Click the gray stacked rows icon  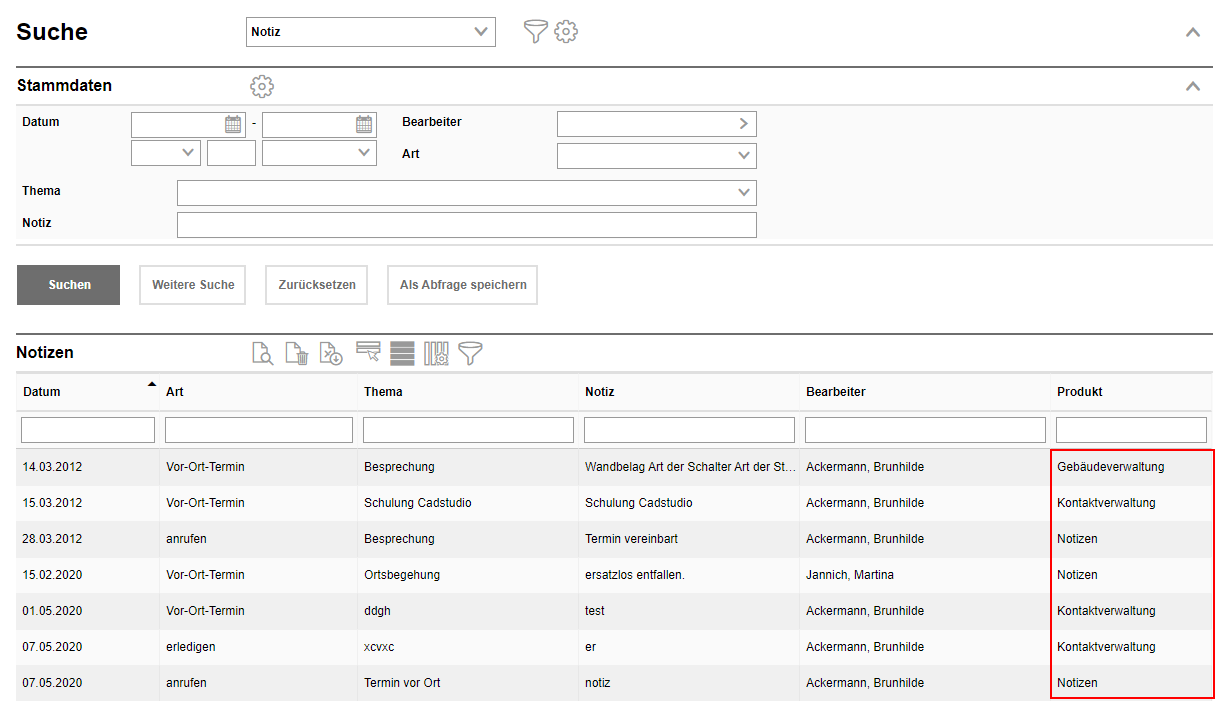coord(402,353)
